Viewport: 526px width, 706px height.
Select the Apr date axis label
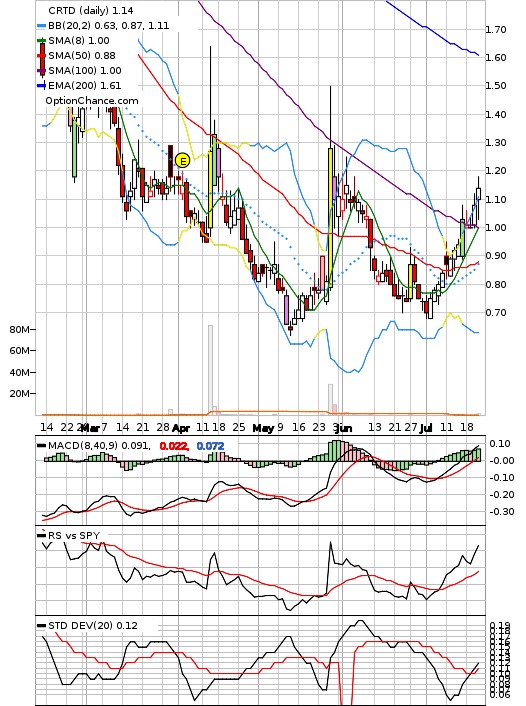(181, 427)
